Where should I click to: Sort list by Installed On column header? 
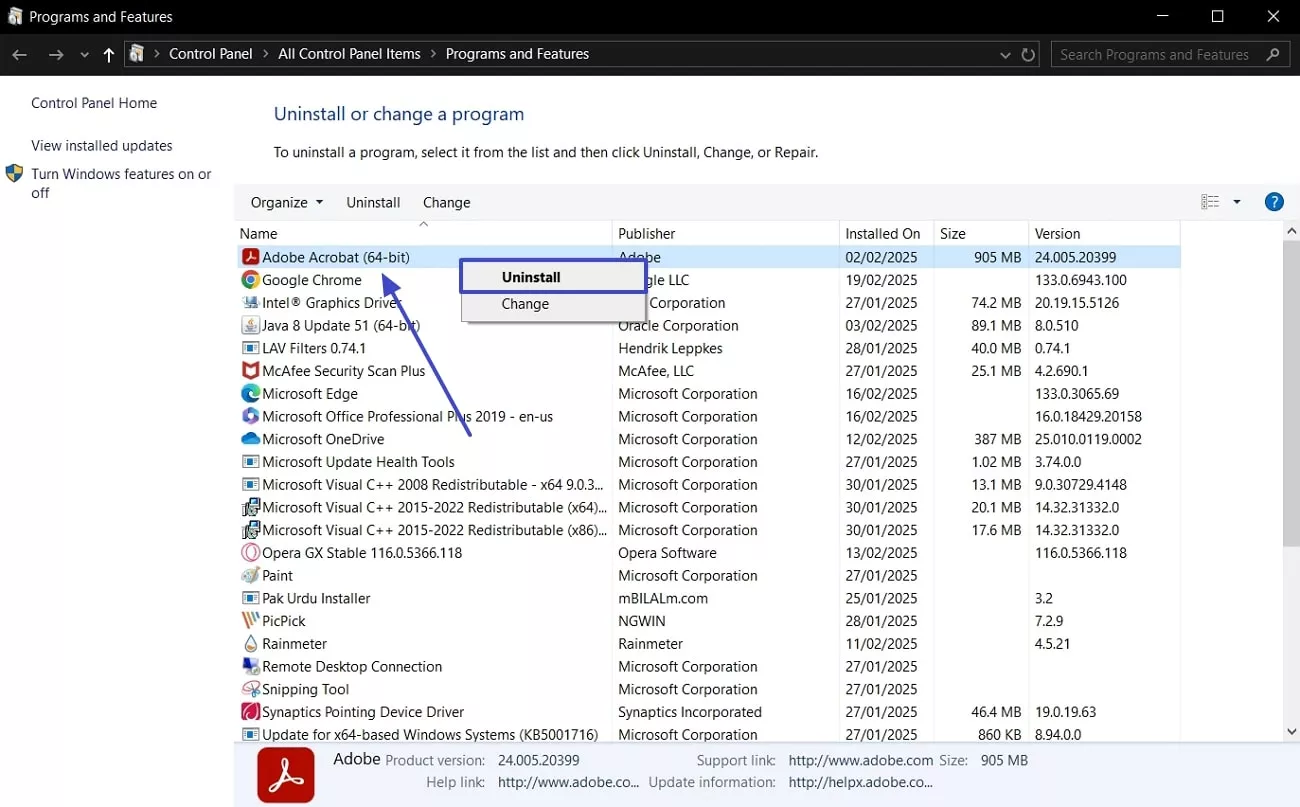[887, 234]
